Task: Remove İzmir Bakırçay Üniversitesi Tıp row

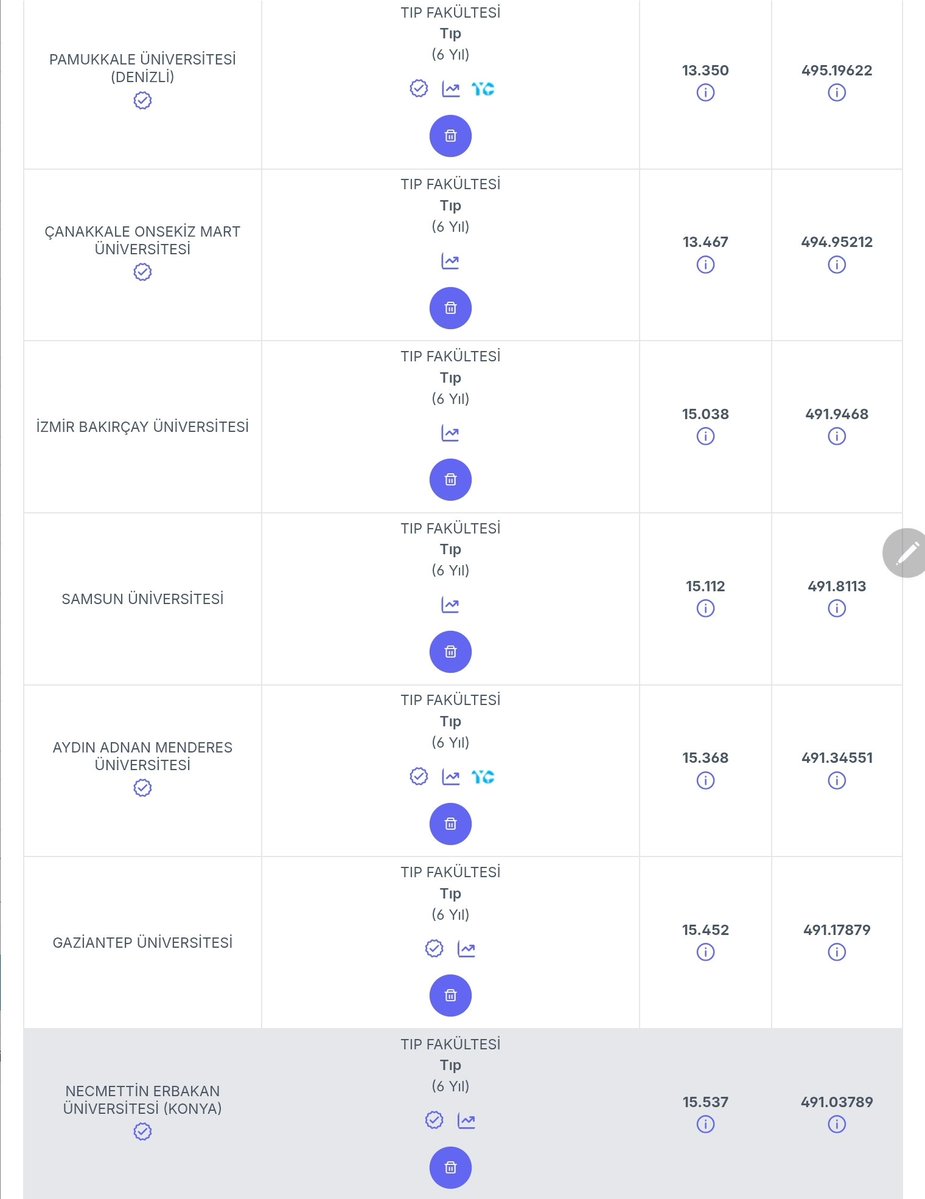Action: pyautogui.click(x=450, y=479)
